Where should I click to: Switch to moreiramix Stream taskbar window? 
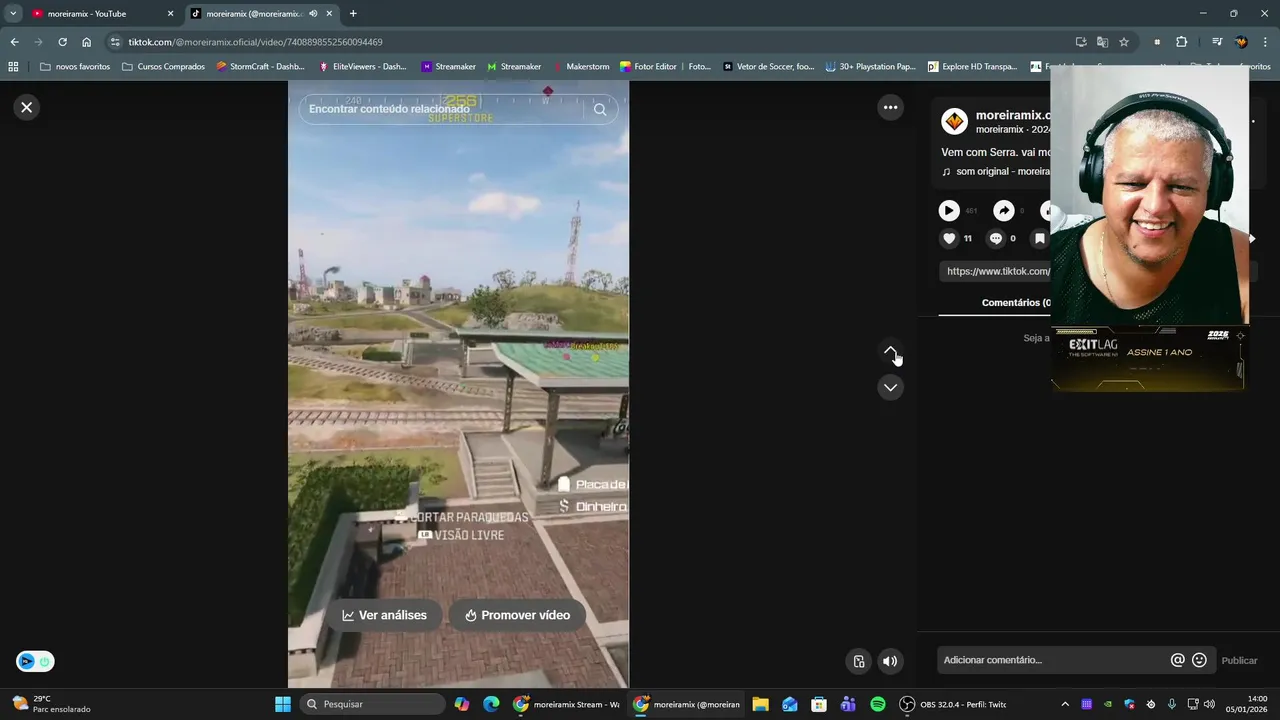pyautogui.click(x=567, y=704)
